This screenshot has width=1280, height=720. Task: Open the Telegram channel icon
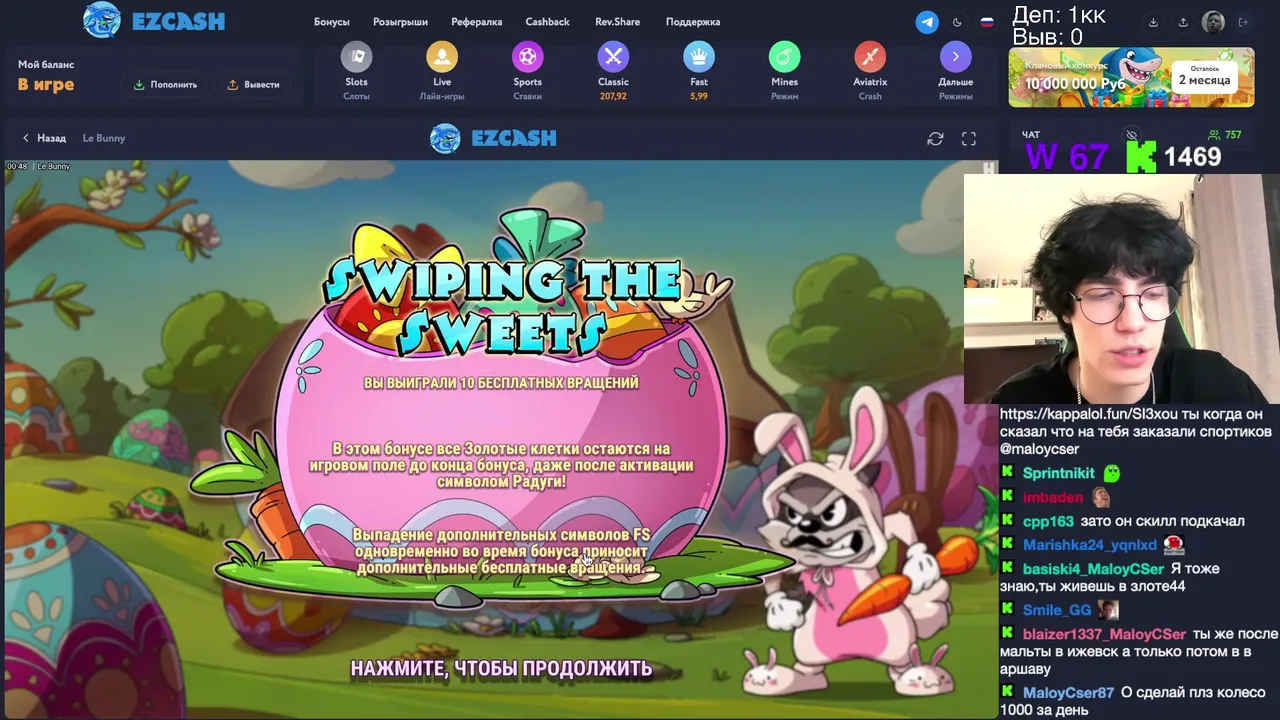pyautogui.click(x=927, y=22)
